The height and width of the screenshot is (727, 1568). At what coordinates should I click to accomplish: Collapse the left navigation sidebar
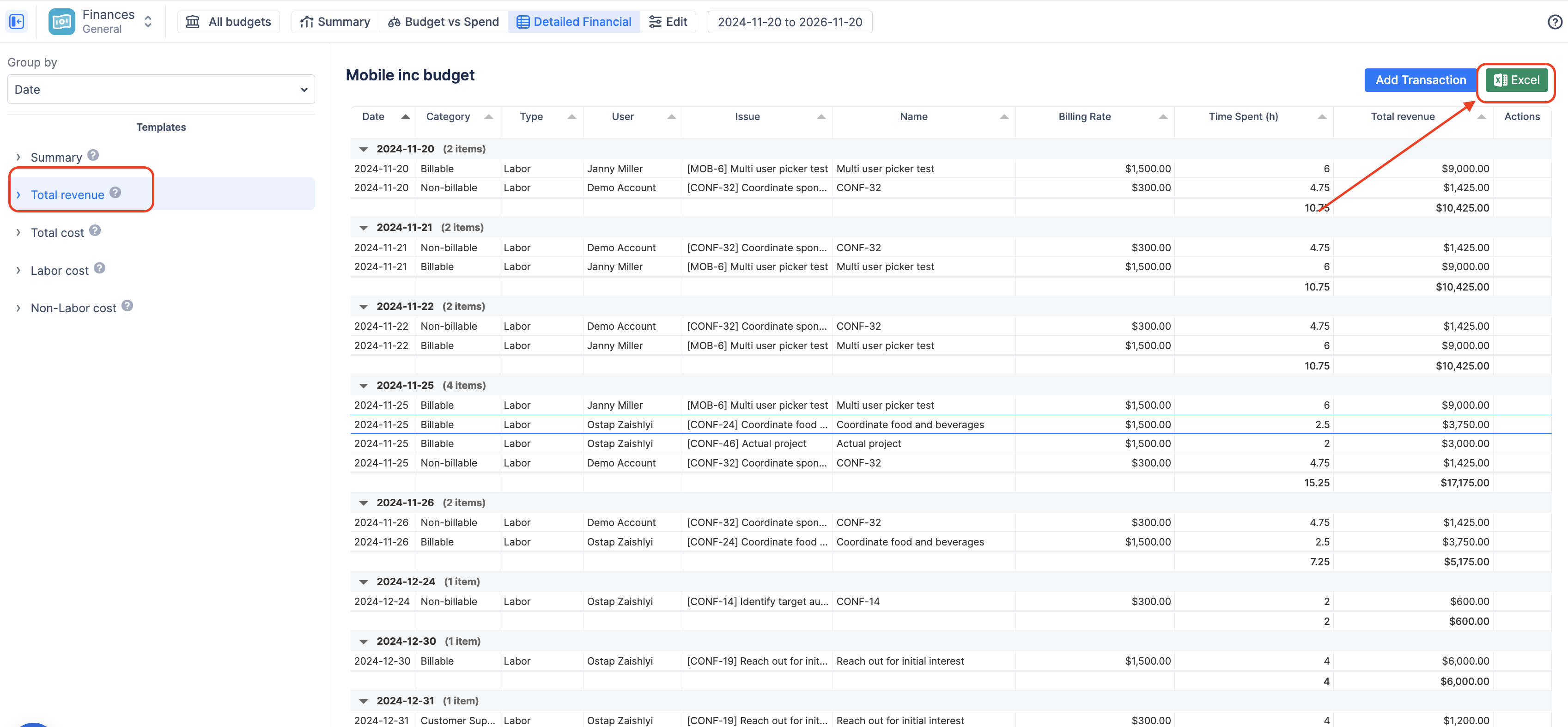[17, 21]
